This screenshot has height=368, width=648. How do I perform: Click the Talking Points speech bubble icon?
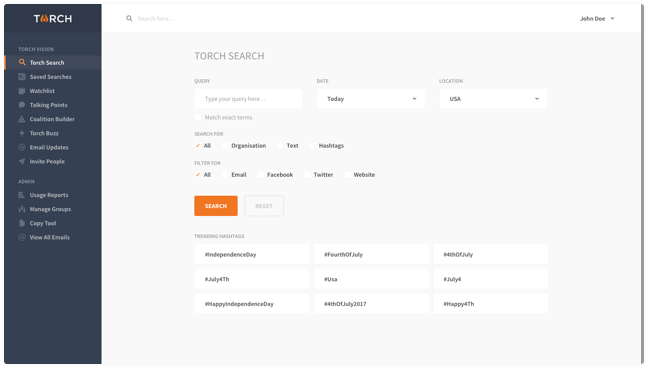point(22,105)
